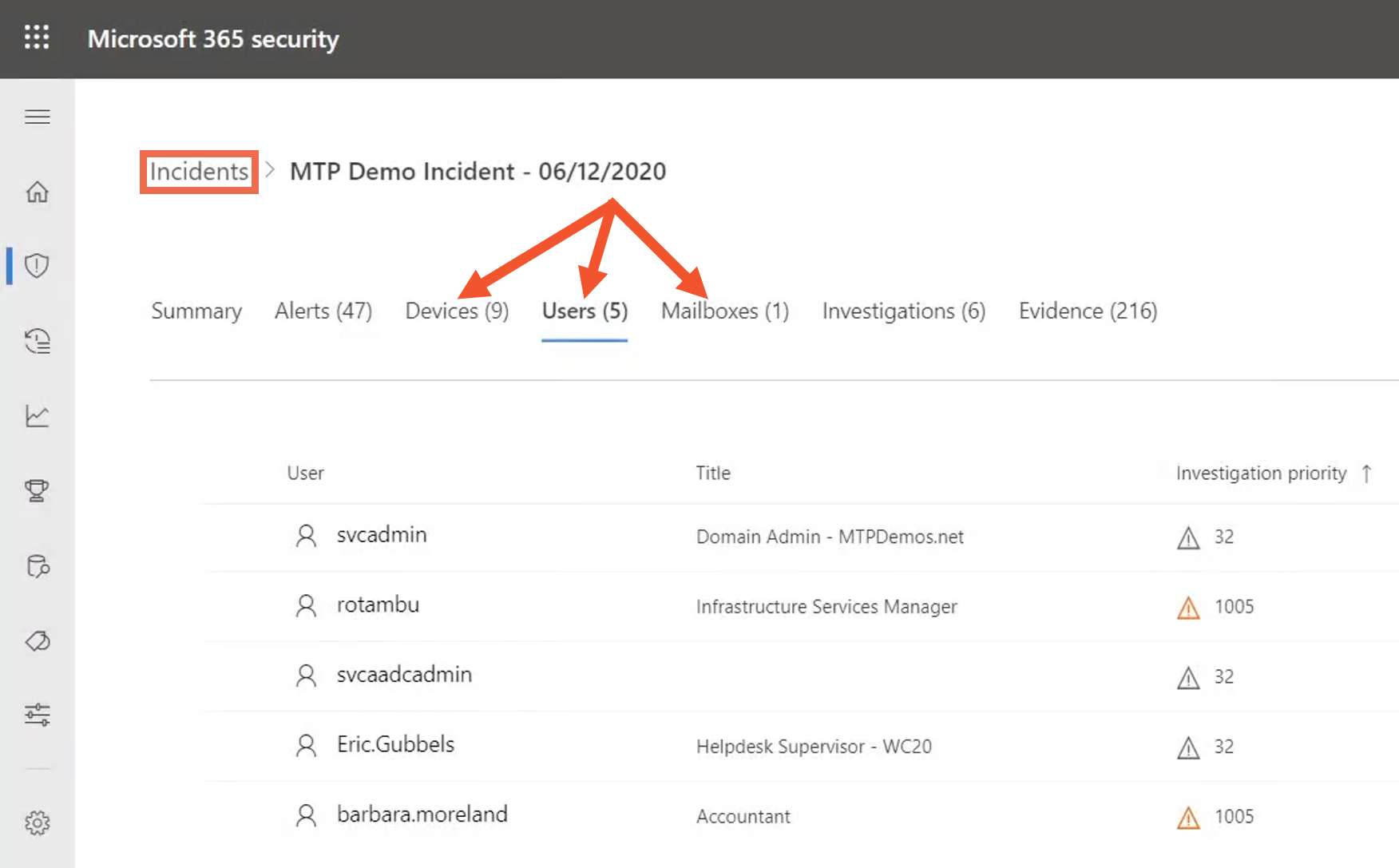1399x868 pixels.
Task: Open the app launcher waffle icon
Action: click(37, 38)
